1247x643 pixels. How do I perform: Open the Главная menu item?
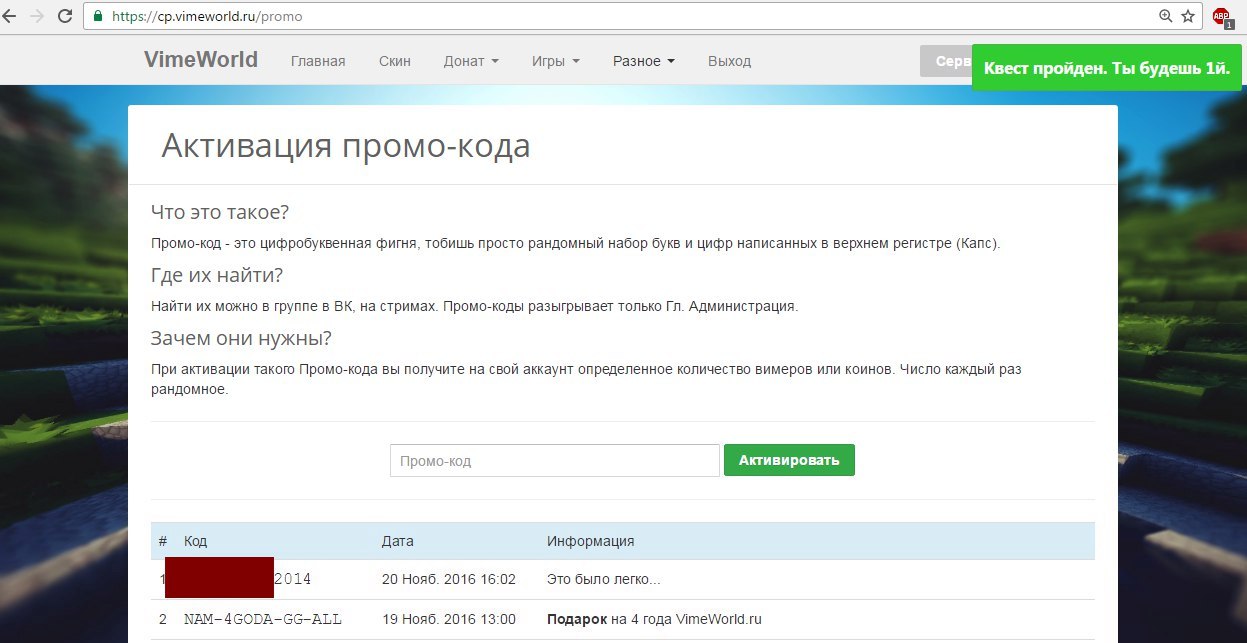pos(318,61)
